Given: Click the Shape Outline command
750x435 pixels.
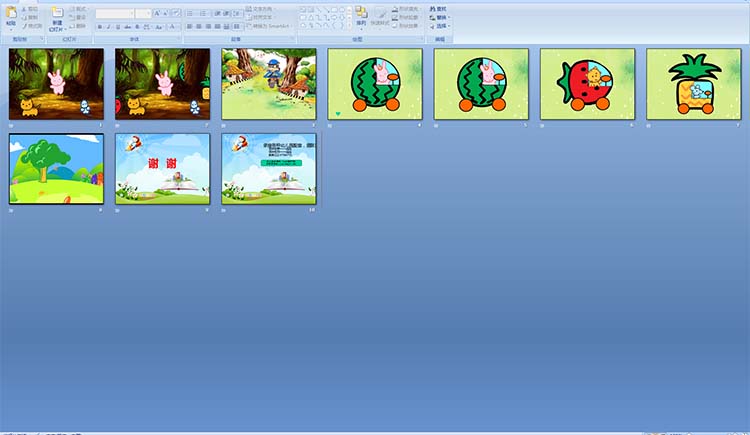Looking at the screenshot, I should click(x=406, y=17).
